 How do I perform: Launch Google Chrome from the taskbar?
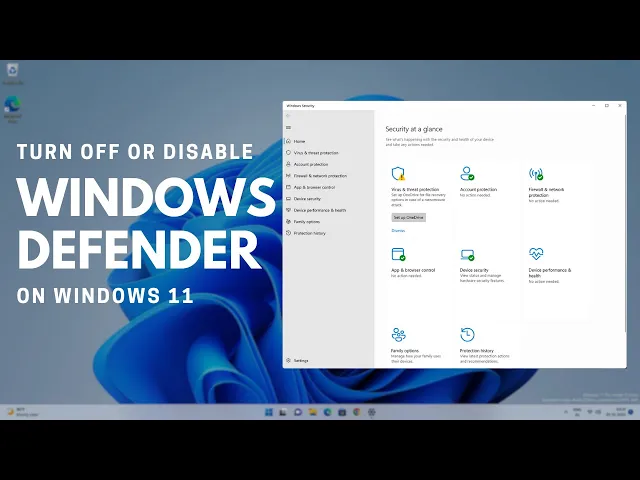(x=357, y=412)
